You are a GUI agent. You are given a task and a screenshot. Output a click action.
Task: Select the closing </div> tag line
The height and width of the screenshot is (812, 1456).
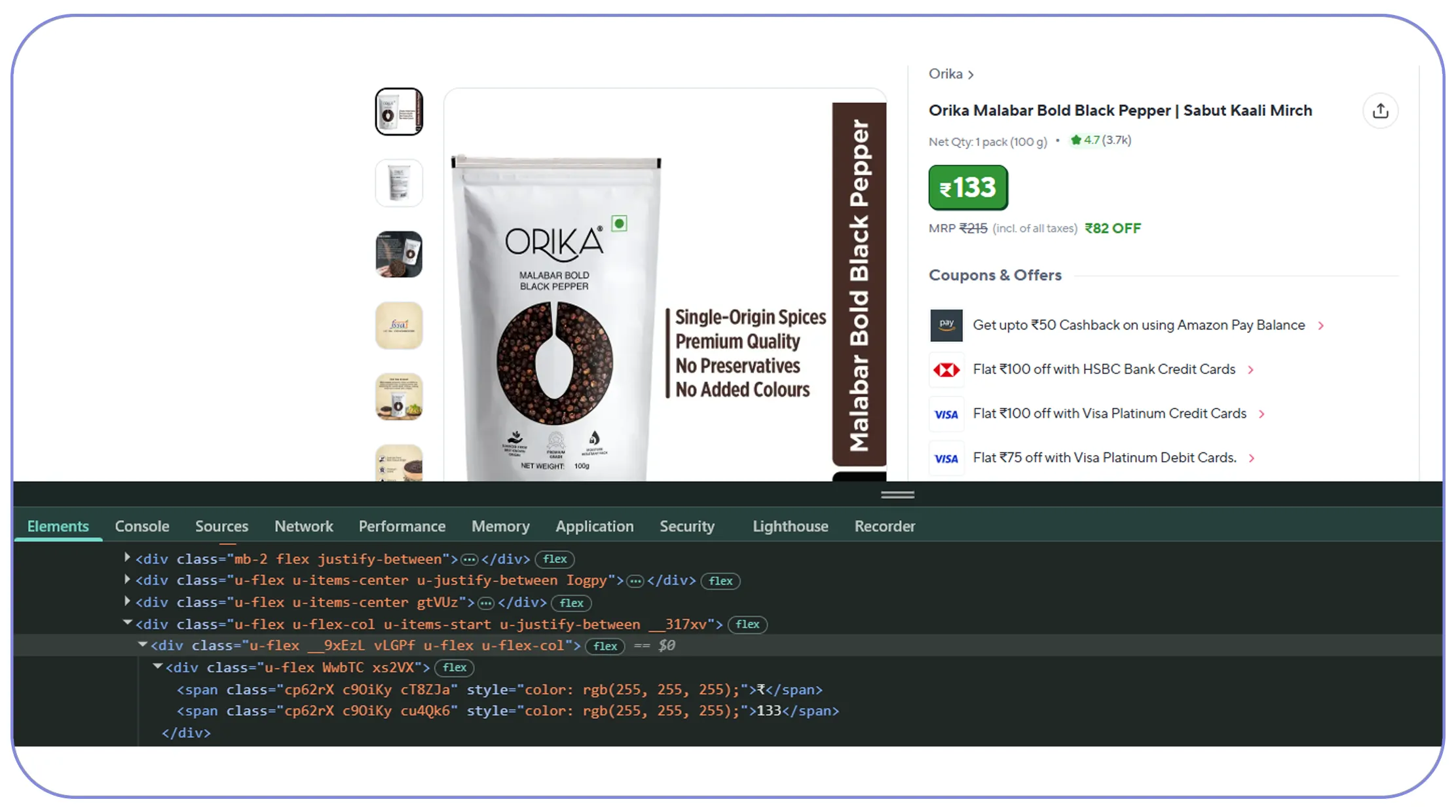(x=186, y=733)
